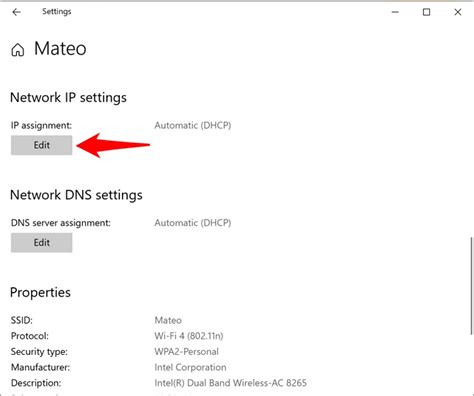This screenshot has width=474, height=396.
Task: Select the Protocol label
Action: [x=30, y=336]
